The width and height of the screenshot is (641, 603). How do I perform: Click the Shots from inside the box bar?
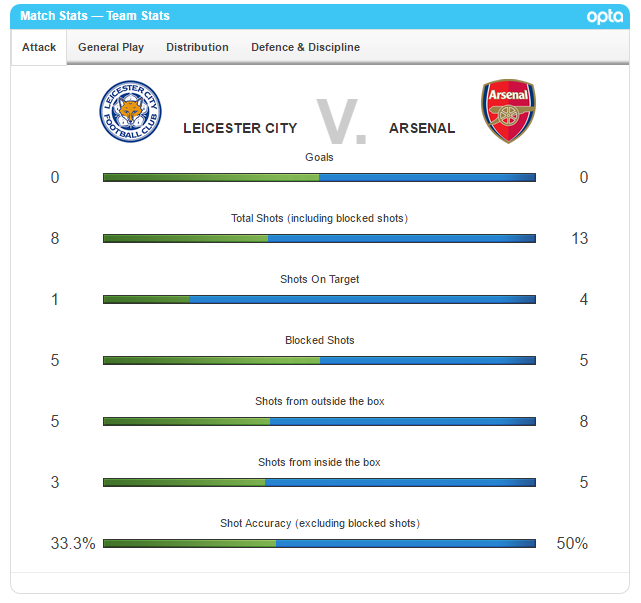(x=319, y=482)
